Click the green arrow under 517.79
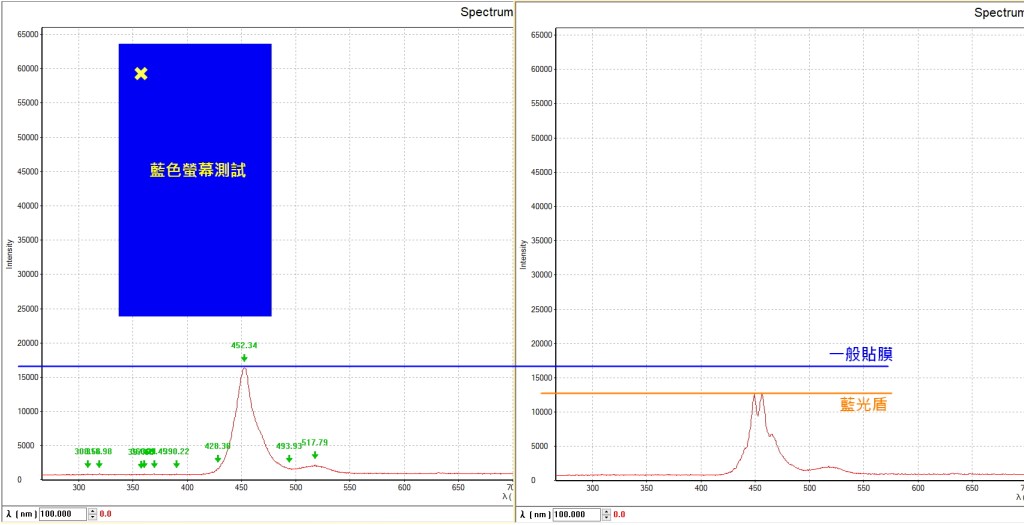The height and width of the screenshot is (525, 1024). tap(315, 455)
